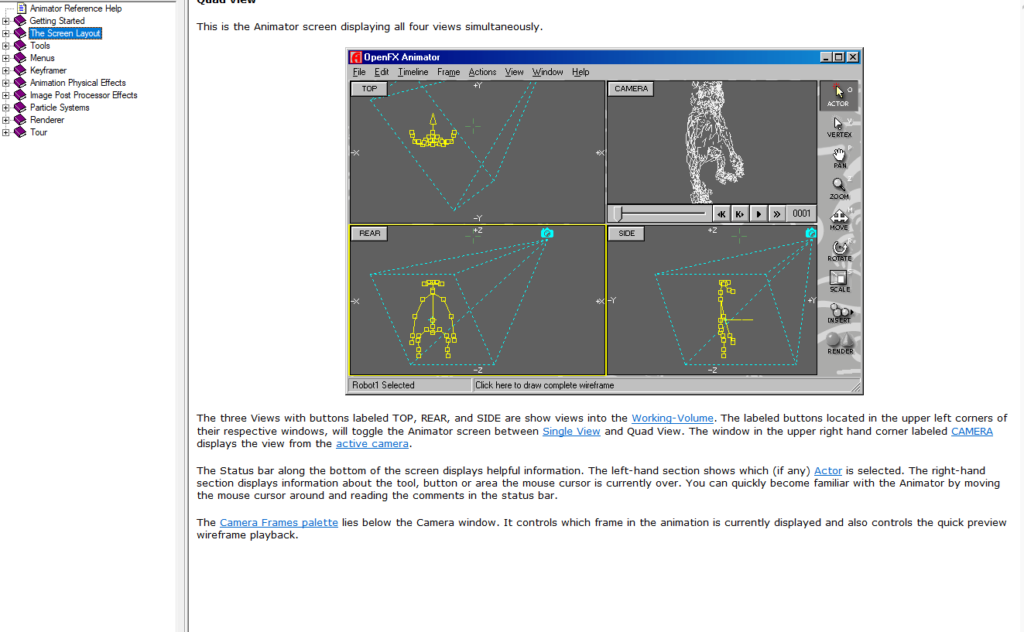
Task: Expand the Keyframer topic node
Action: point(6,71)
